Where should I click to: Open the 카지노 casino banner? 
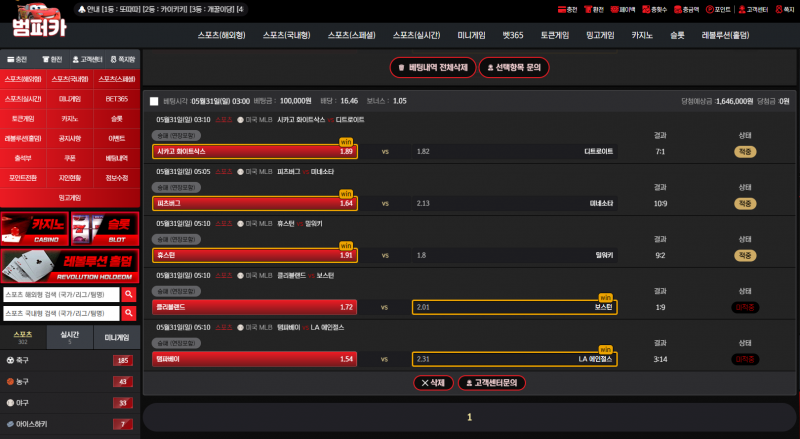pyautogui.click(x=35, y=229)
